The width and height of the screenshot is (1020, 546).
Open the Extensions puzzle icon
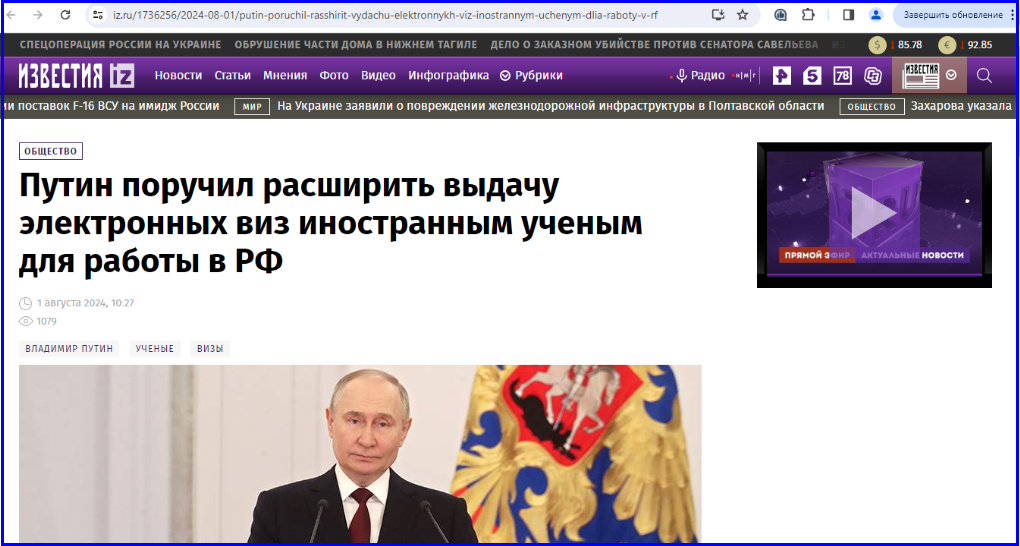(808, 15)
